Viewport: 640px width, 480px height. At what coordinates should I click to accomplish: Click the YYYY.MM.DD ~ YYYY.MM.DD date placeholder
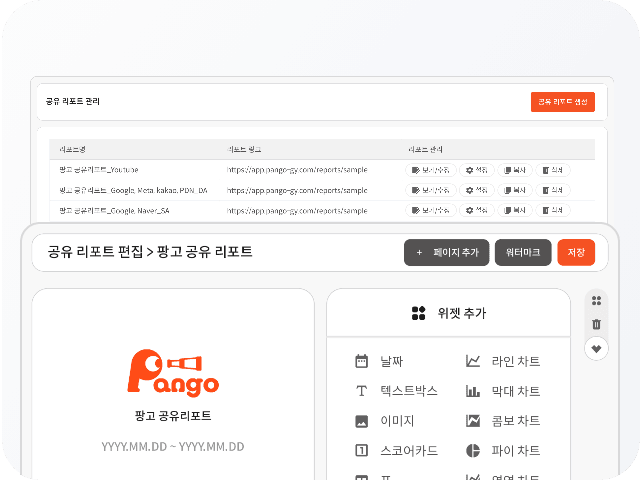click(173, 447)
